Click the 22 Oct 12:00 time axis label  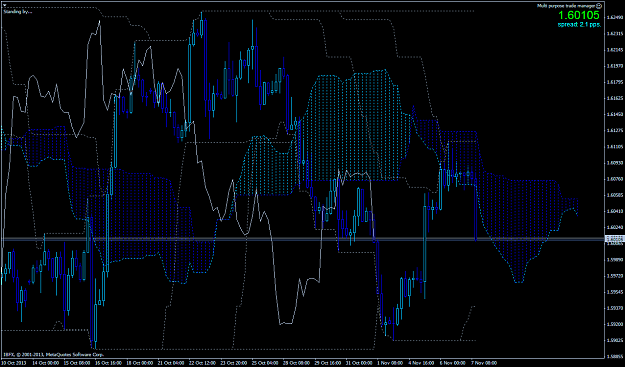pyautogui.click(x=202, y=363)
